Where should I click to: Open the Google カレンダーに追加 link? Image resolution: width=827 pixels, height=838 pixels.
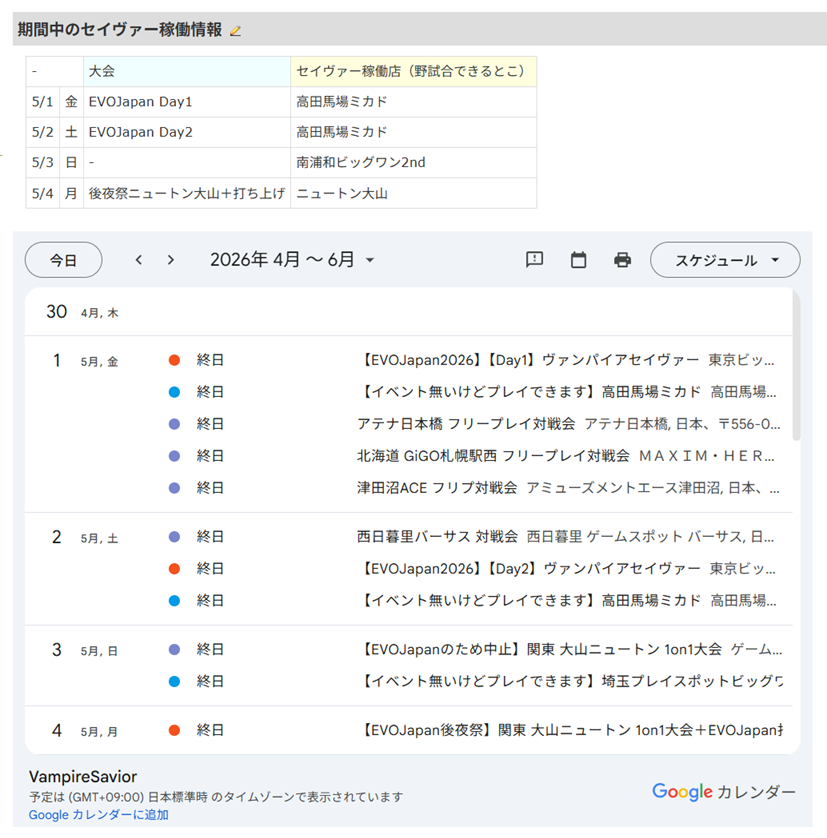pos(99,815)
